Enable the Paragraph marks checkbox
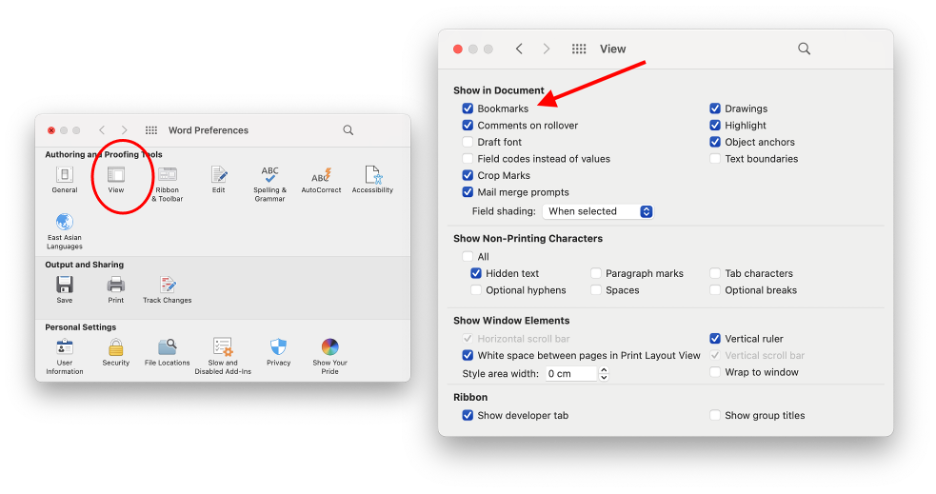 596,274
